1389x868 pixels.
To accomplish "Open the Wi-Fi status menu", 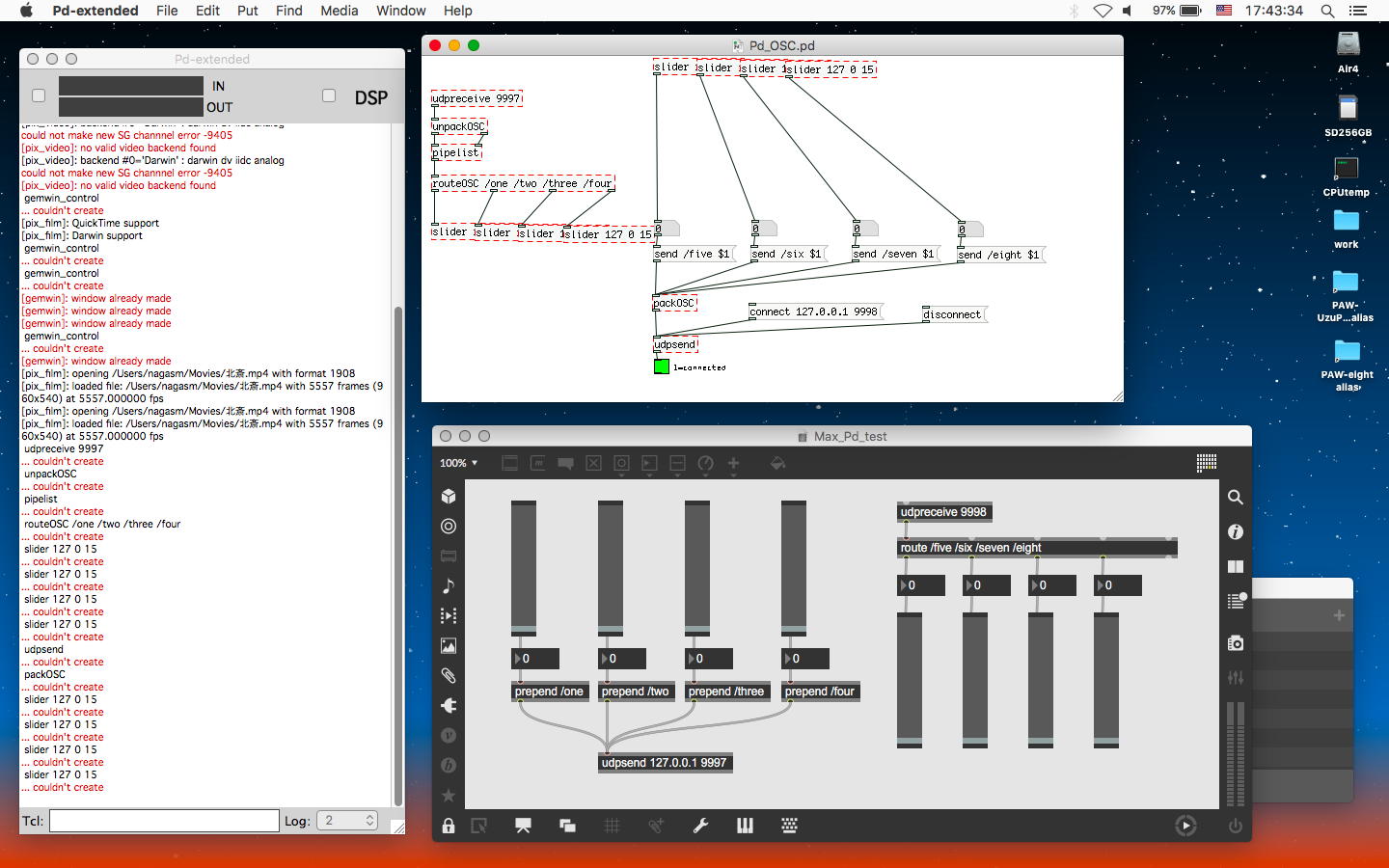I will pyautogui.click(x=1103, y=11).
